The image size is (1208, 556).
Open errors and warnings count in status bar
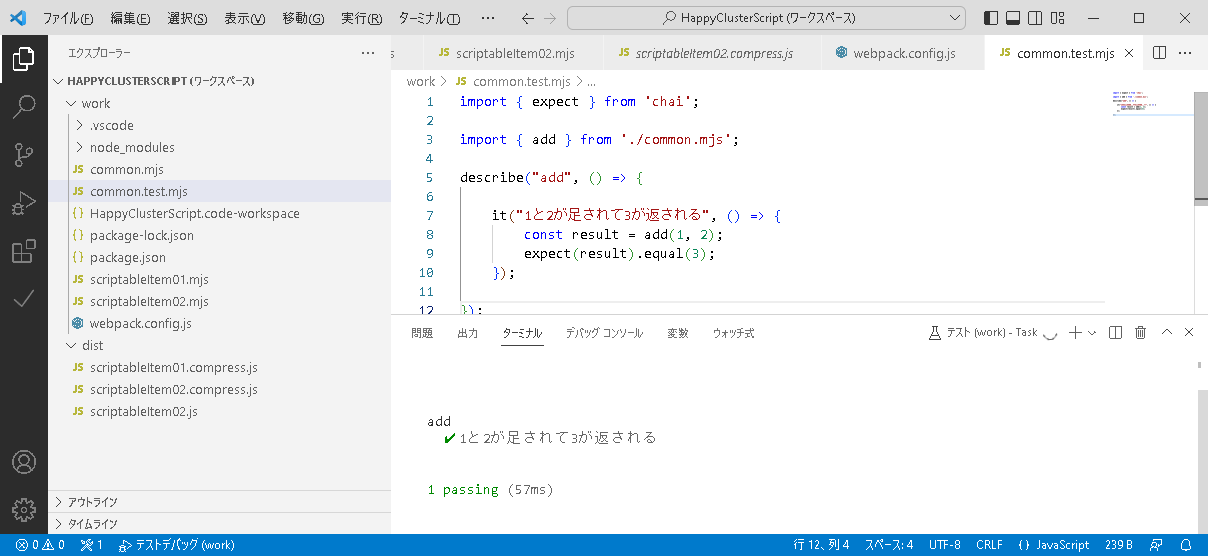pos(40,545)
